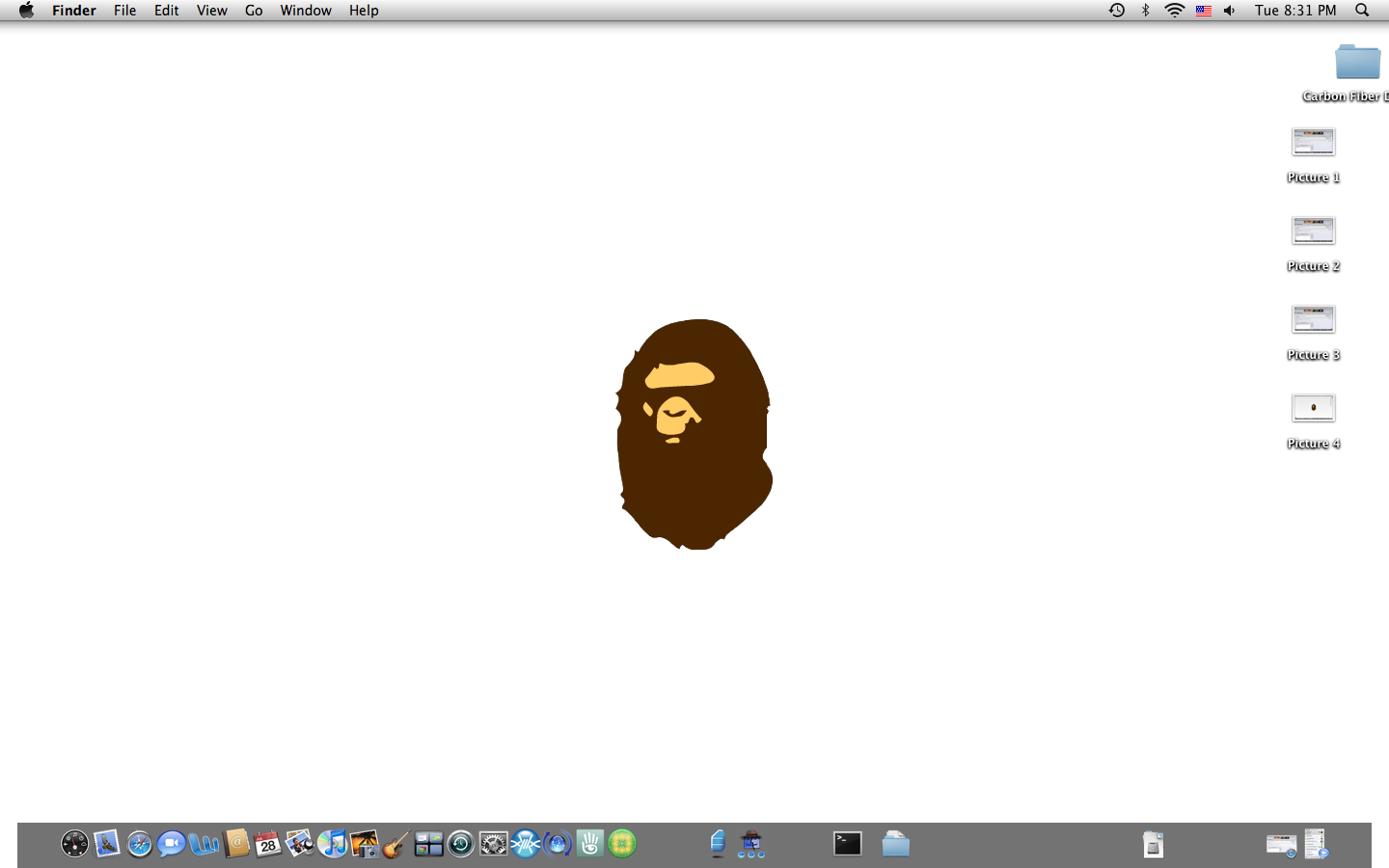The height and width of the screenshot is (868, 1389).
Task: Open the File menu
Action: click(x=125, y=11)
